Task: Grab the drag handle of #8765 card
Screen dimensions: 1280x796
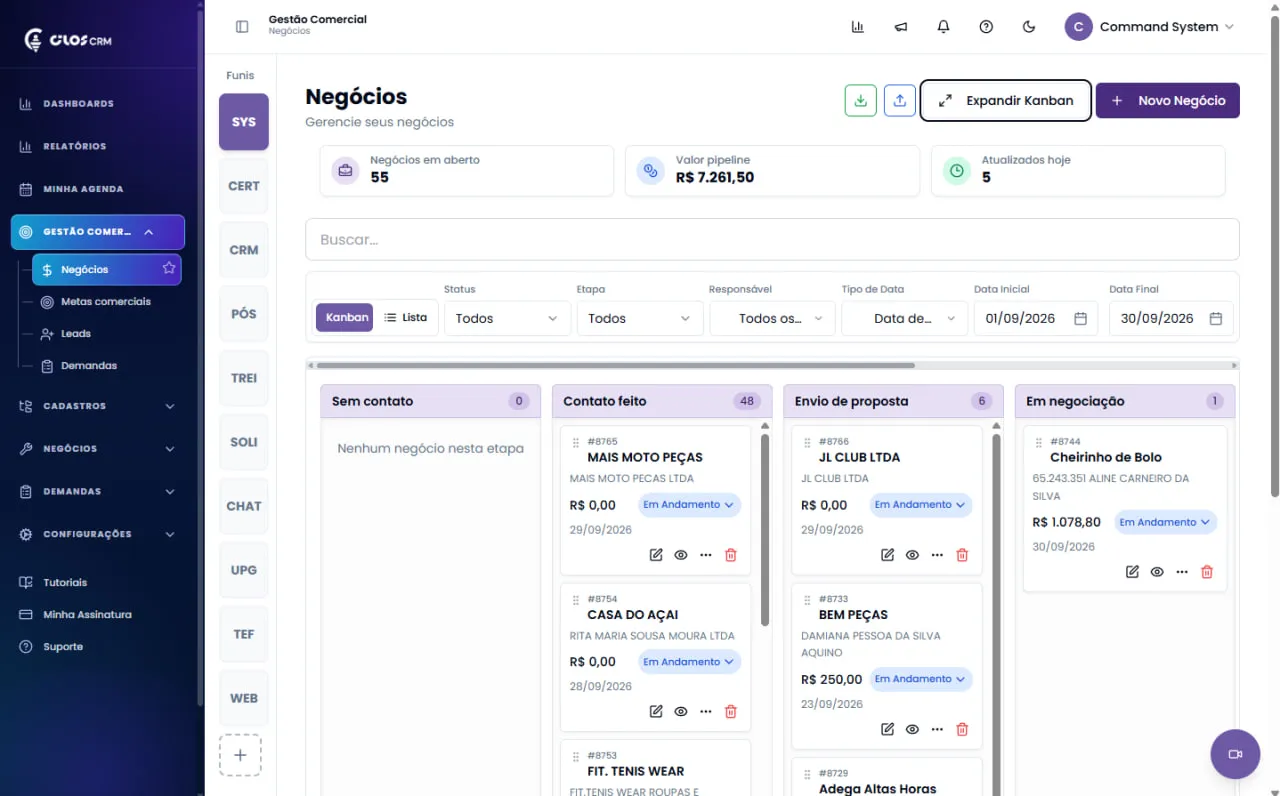Action: click(x=575, y=442)
